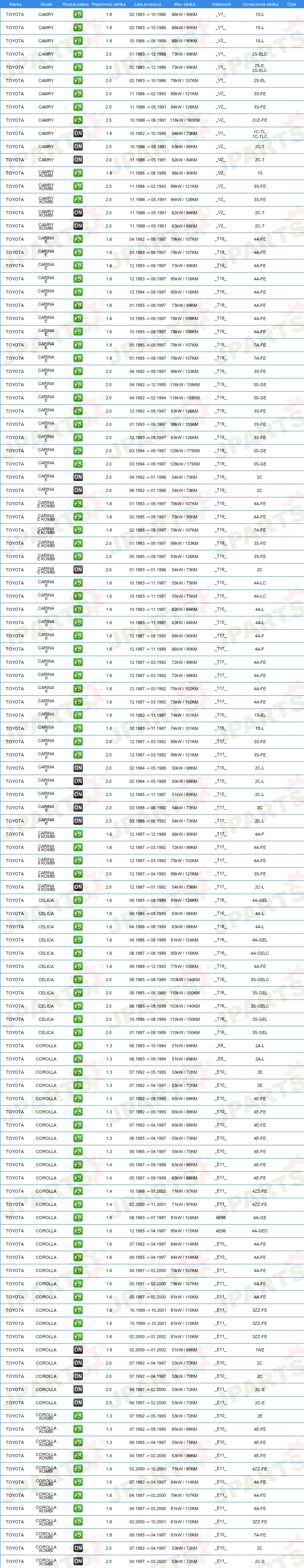Screen dimensions: 304x1568
Task: Click petrol icon in Corolla Kombi 4ZZ-FE row
Action: tap(78, 1469)
